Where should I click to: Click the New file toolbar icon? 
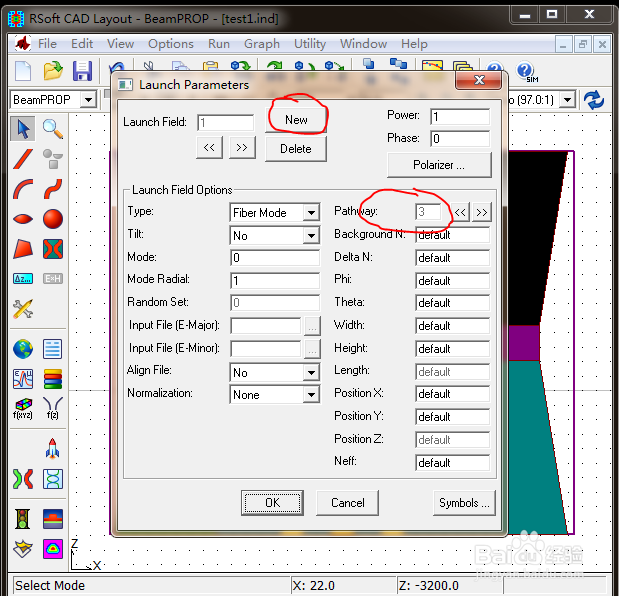23,71
